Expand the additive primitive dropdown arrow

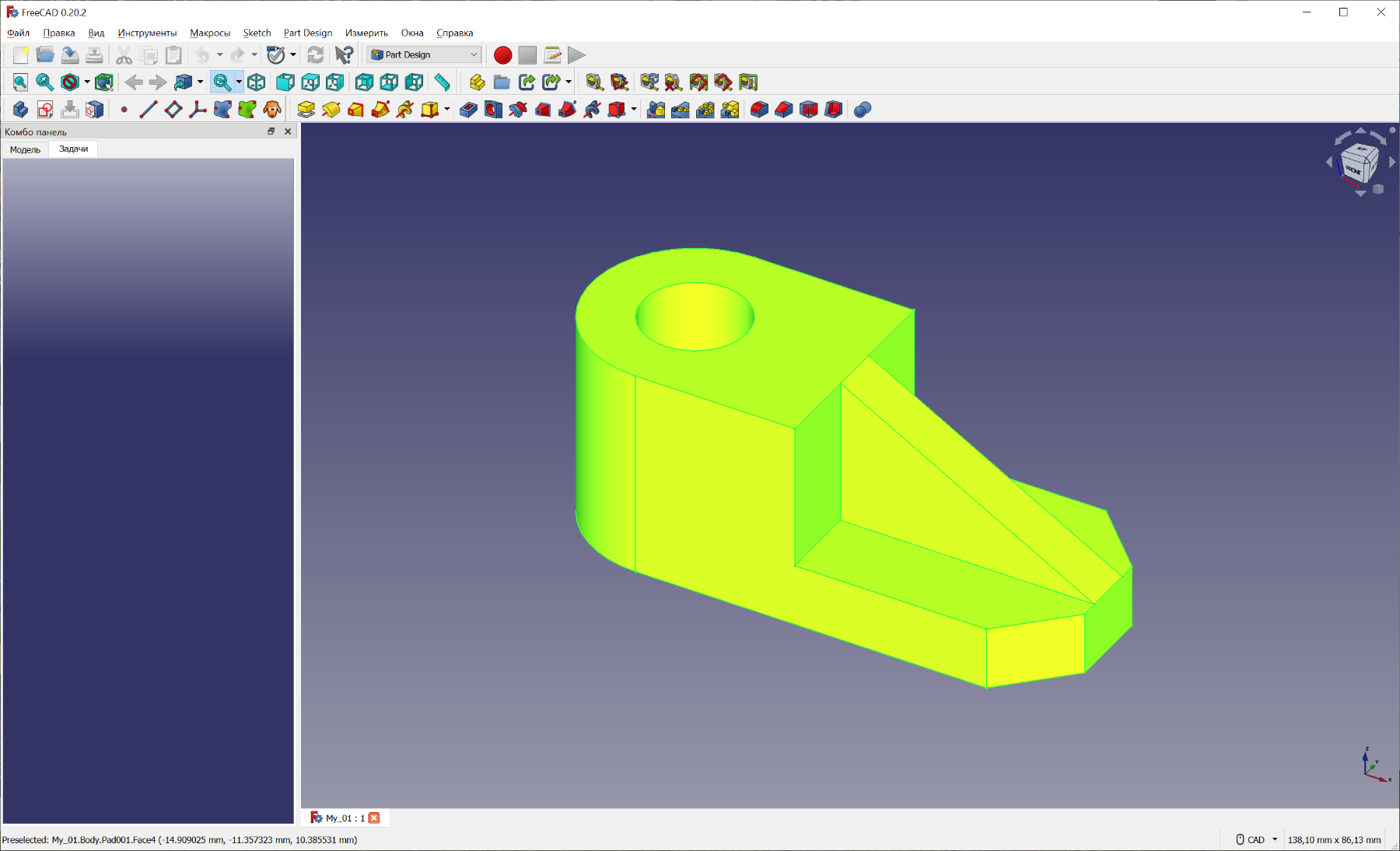(447, 110)
